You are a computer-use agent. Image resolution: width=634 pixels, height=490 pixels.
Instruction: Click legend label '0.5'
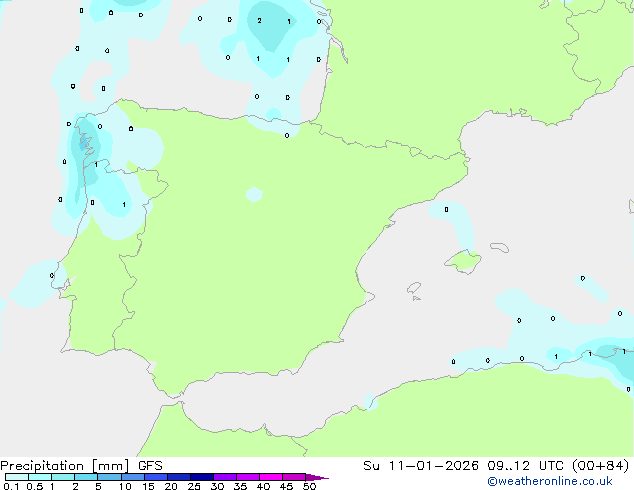tap(35, 486)
